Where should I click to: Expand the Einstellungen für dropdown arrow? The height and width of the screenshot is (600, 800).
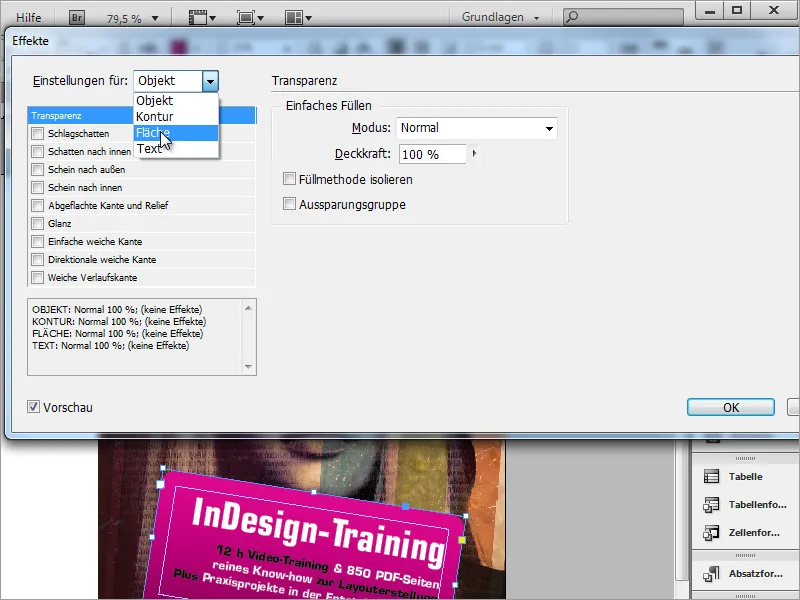tap(210, 81)
